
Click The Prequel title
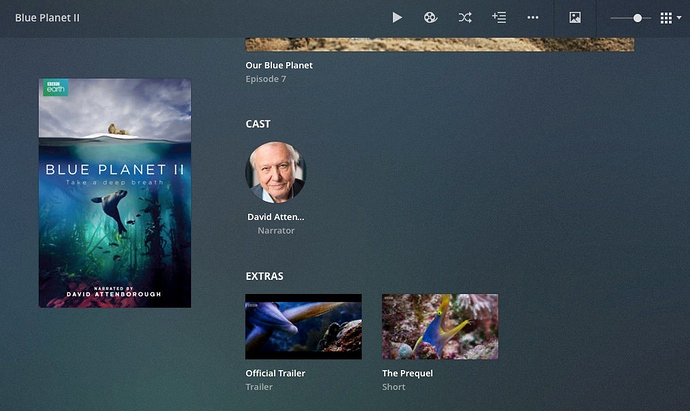pos(407,373)
